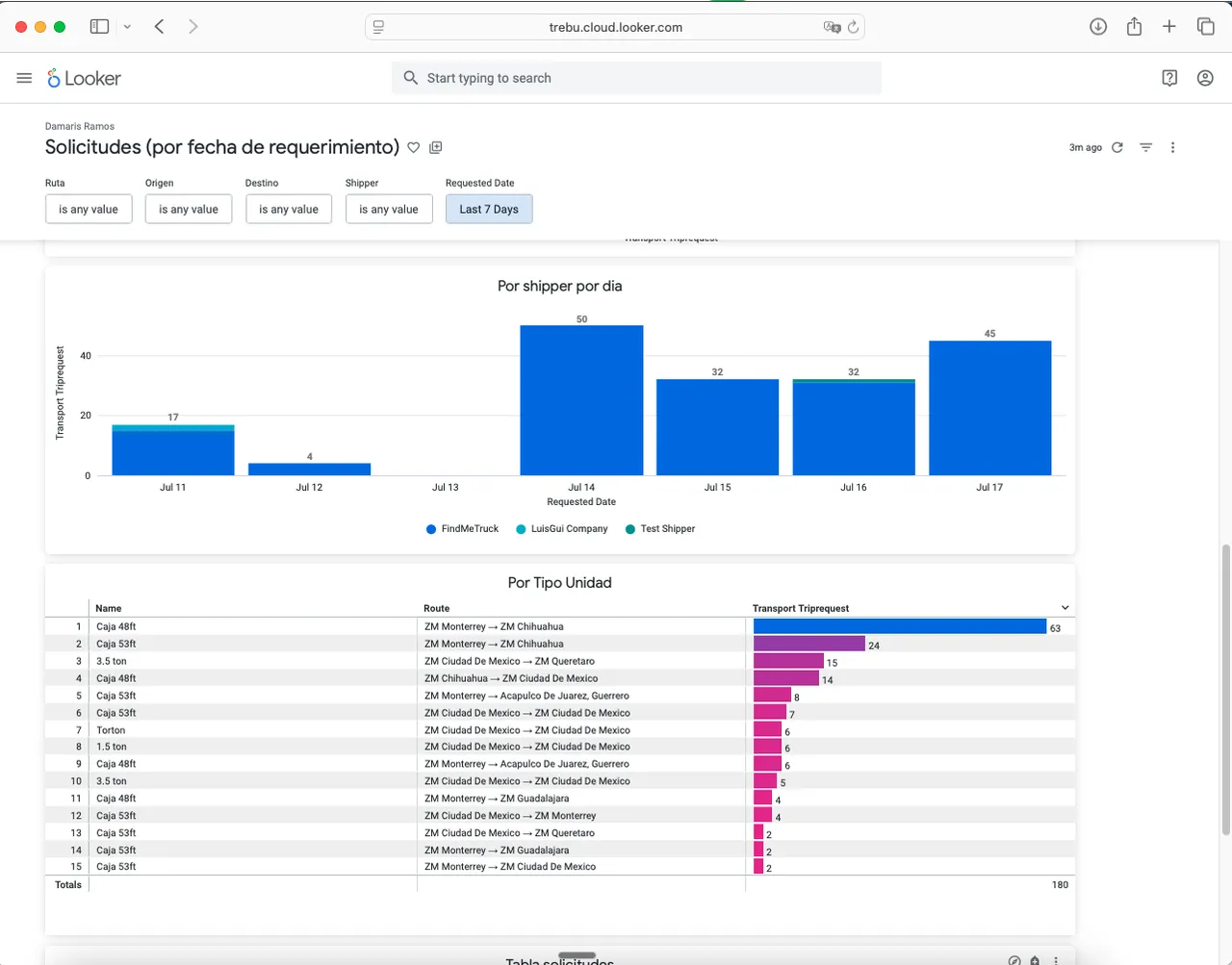
Task: Focus the Start typing to search field
Action: pos(636,78)
